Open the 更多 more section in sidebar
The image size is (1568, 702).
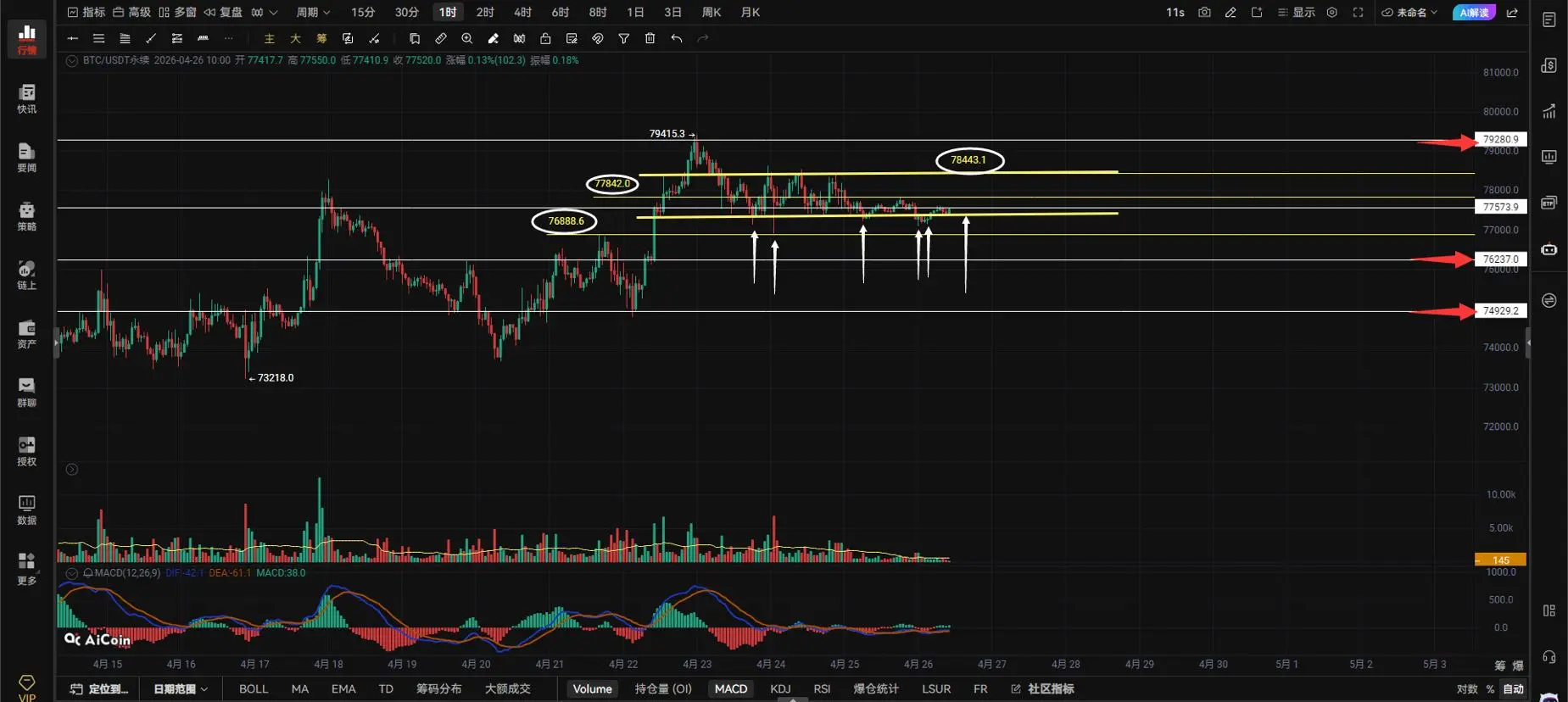tap(27, 569)
